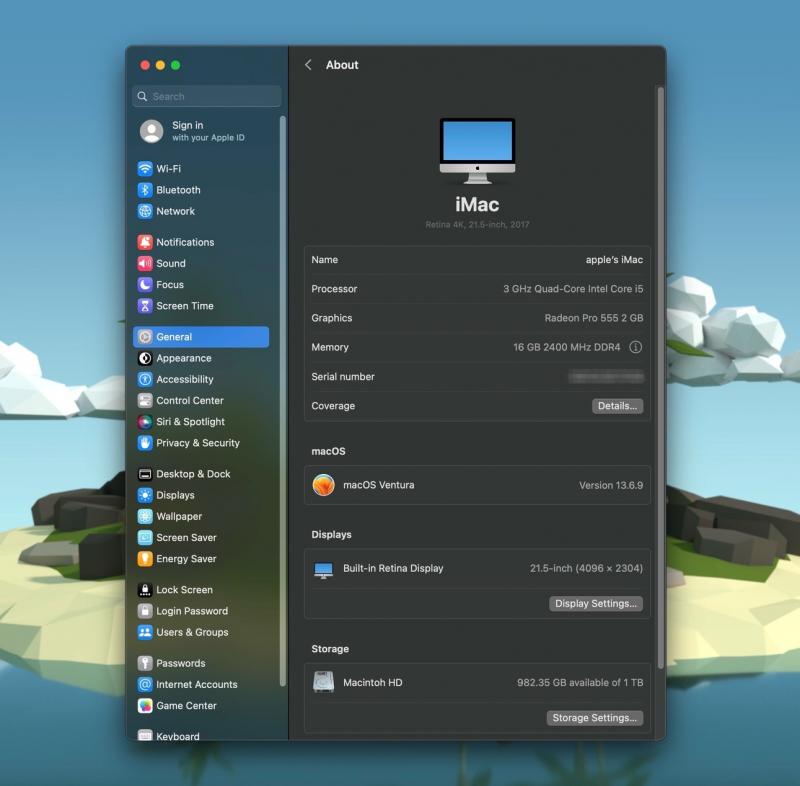Image resolution: width=800 pixels, height=786 pixels.
Task: Click 16 GB 2400 MHz DDR4 value
Action: 566,347
